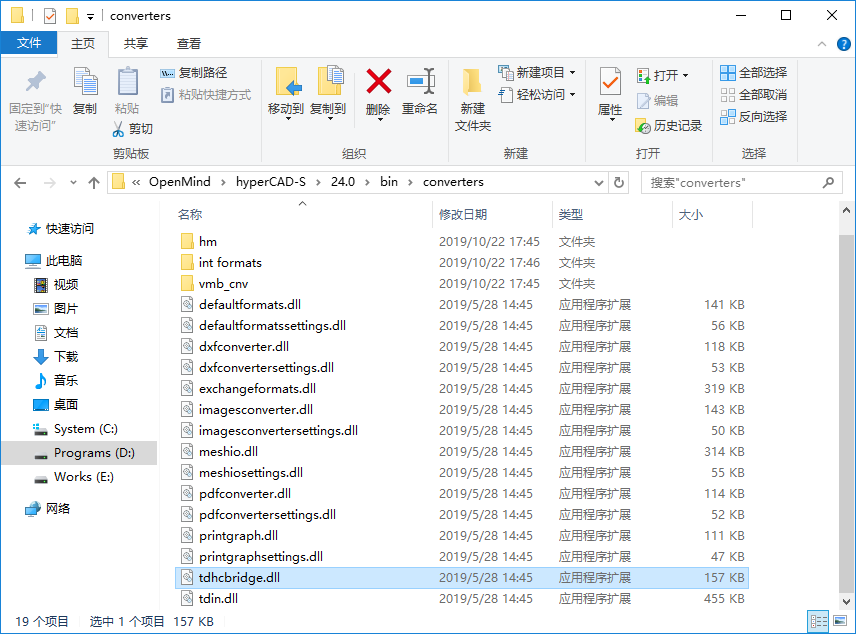
Task: Click the Paste ribbon icon
Action: pyautogui.click(x=128, y=82)
